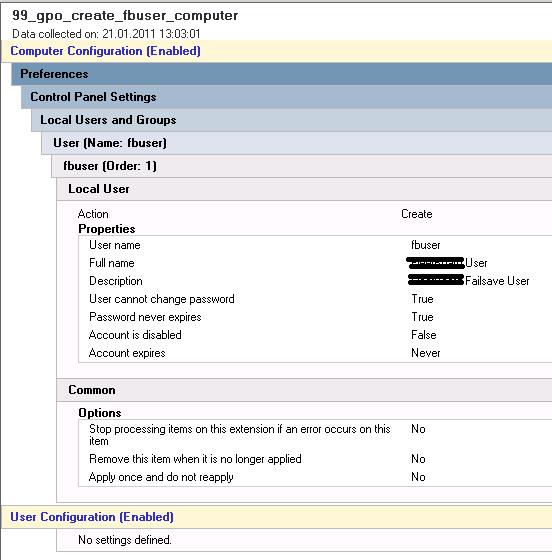Click the Action label
The image size is (552, 560).
[x=93, y=214]
